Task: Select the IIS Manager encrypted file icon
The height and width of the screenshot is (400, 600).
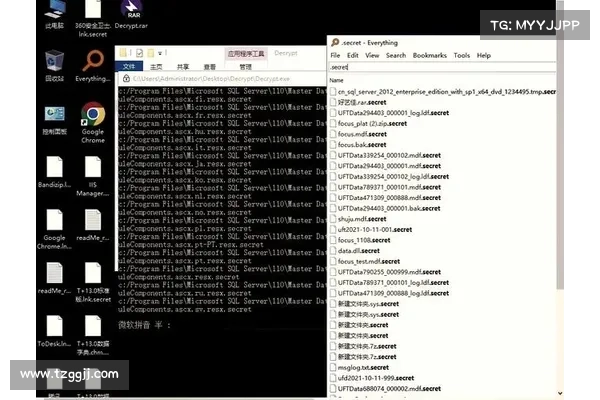Action: coord(93,176)
